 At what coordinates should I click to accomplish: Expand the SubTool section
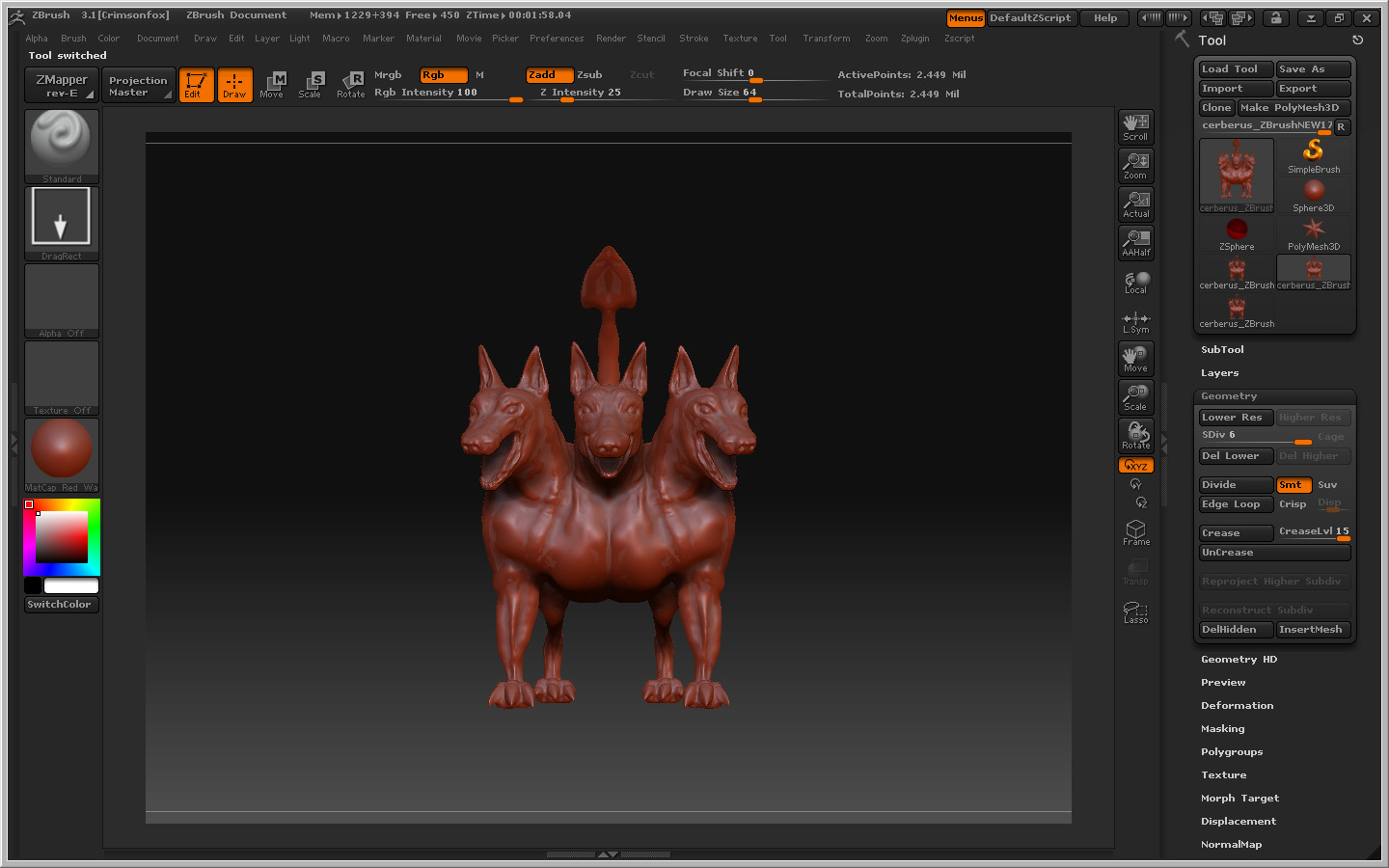[x=1222, y=350]
